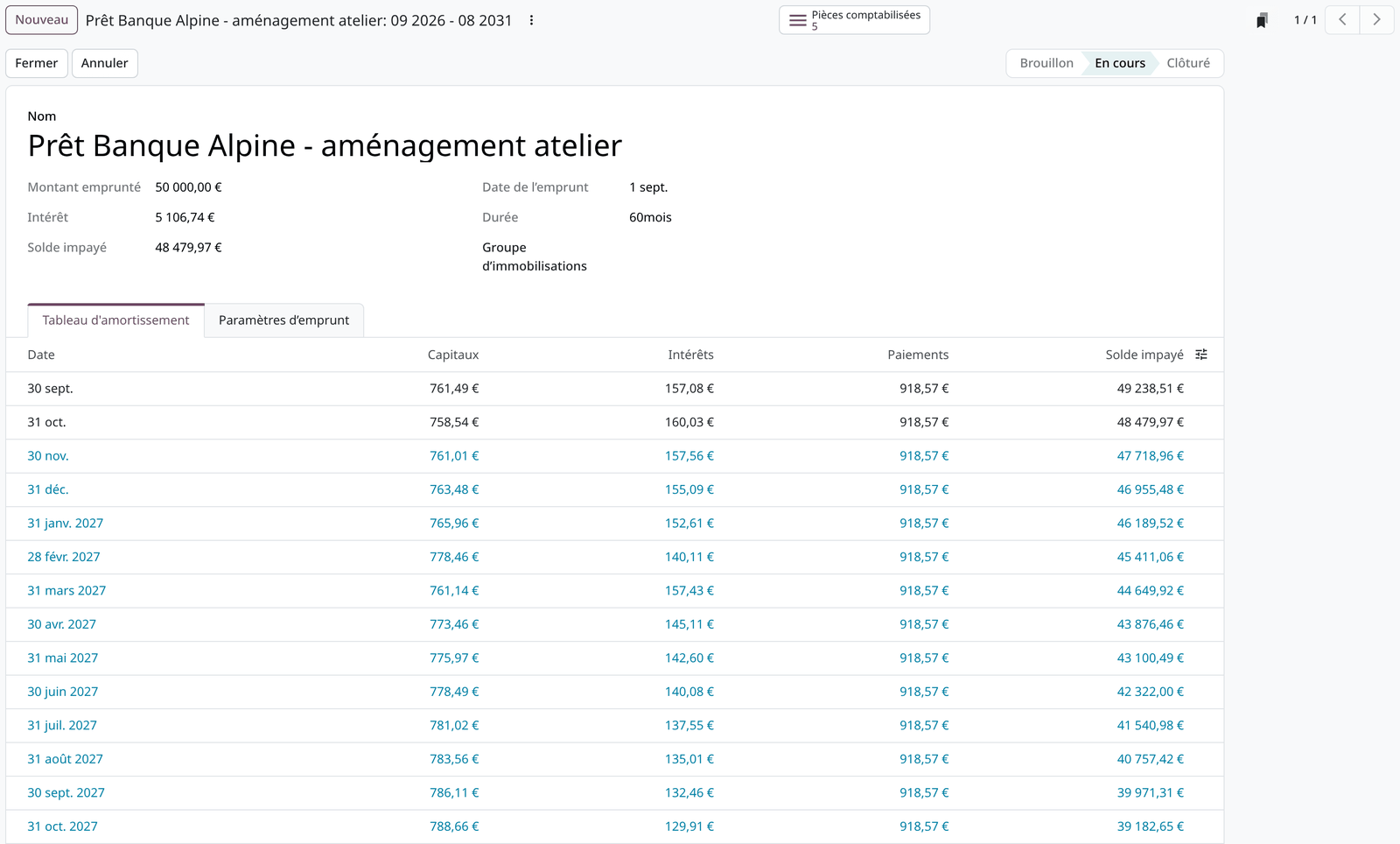Open Pièces comptabilisées smart button
This screenshot has width=1400, height=844.
854,20
